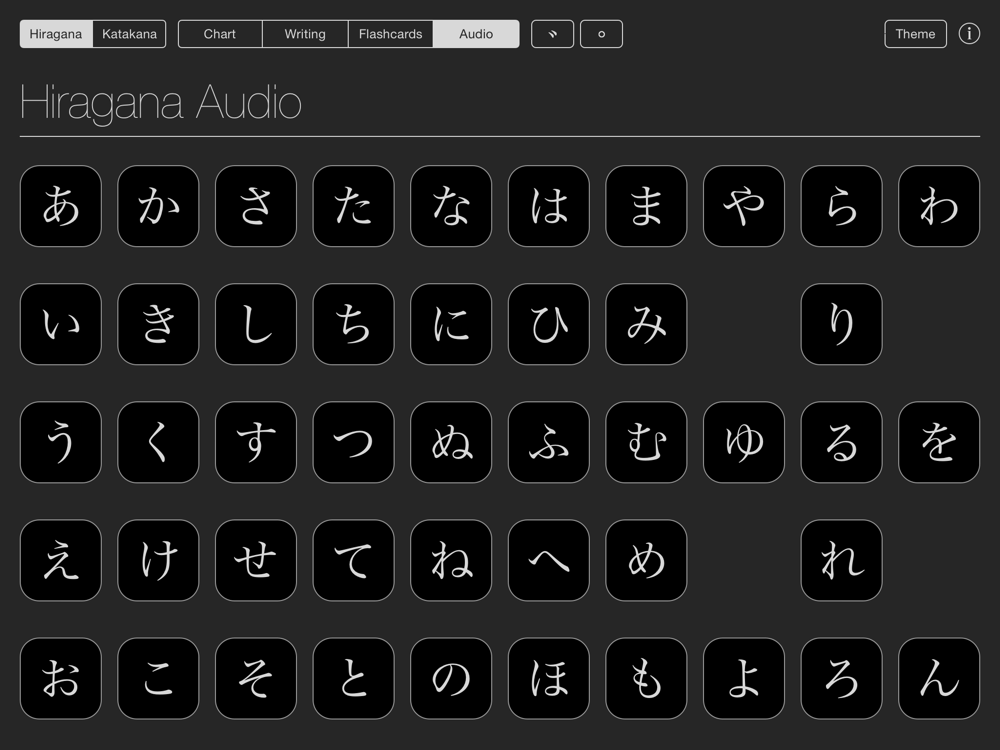Tap the ち (chi) tile
The image size is (1000, 750).
tap(353, 324)
